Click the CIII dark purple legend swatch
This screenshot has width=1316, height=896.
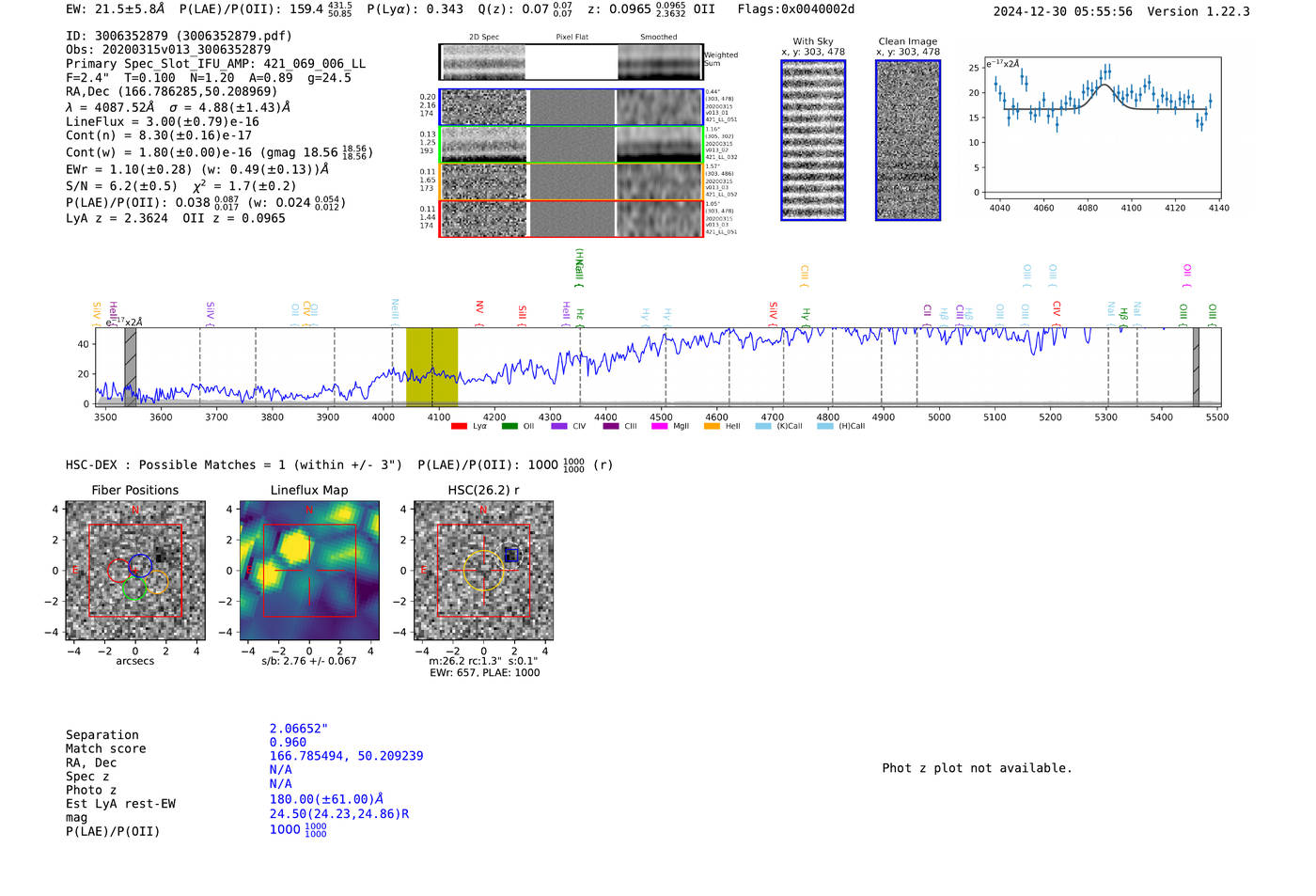click(x=611, y=427)
